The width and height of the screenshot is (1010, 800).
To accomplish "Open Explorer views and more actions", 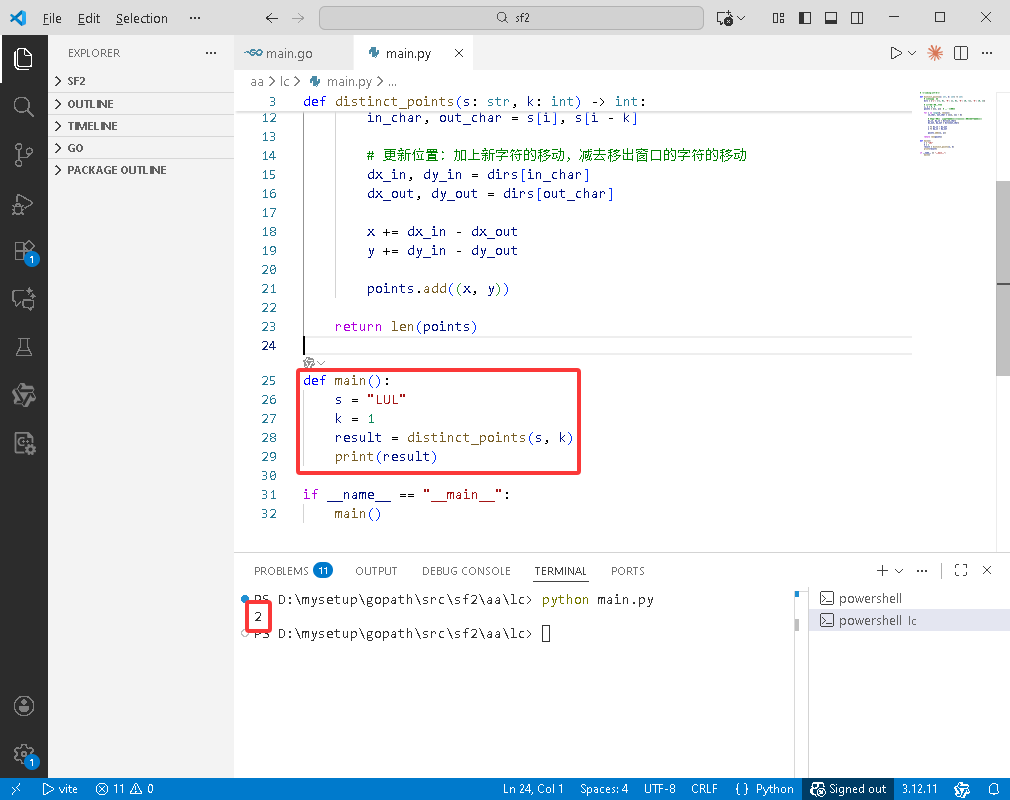I will pyautogui.click(x=211, y=53).
